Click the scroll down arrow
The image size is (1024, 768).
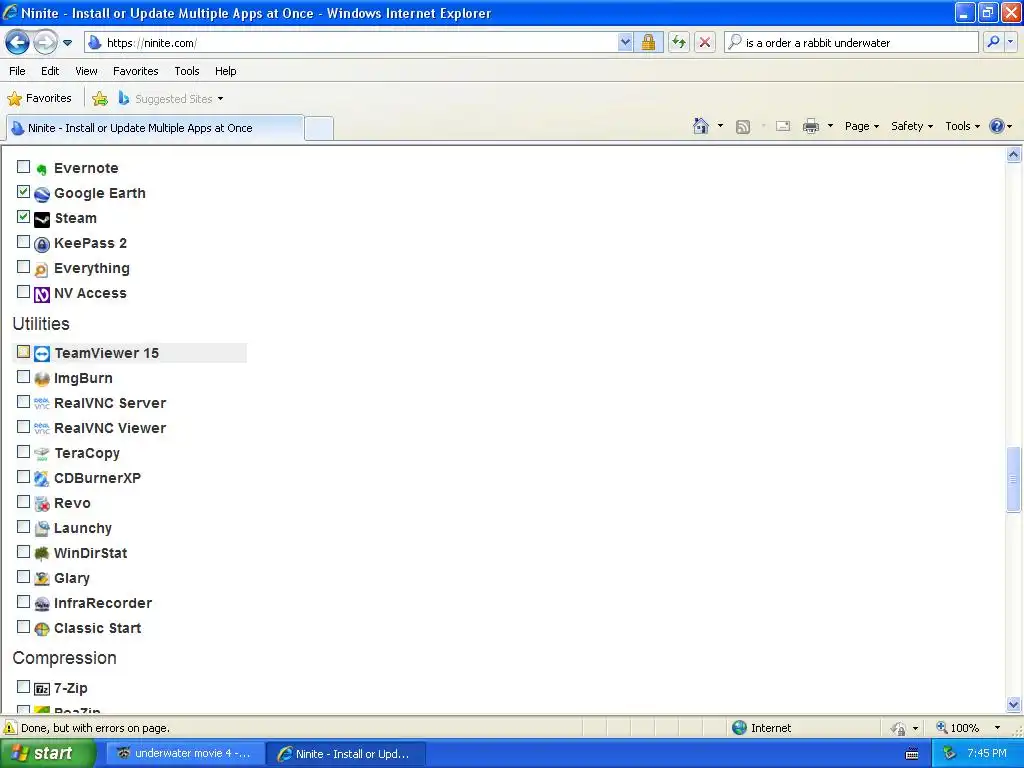[x=1014, y=705]
